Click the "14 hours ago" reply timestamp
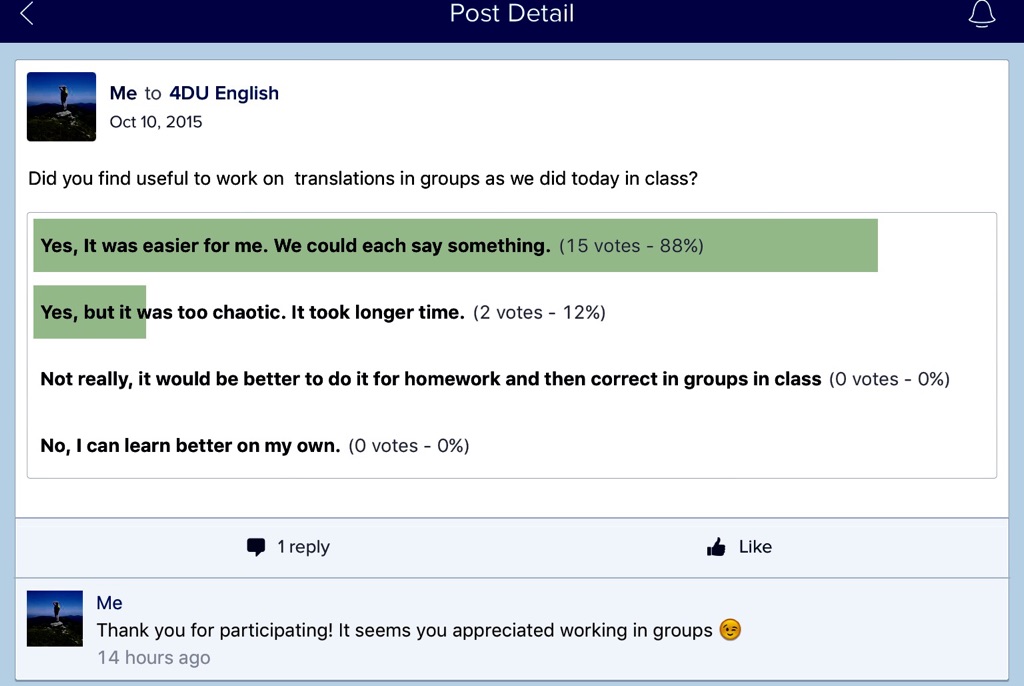The width and height of the screenshot is (1024, 686). (154, 657)
